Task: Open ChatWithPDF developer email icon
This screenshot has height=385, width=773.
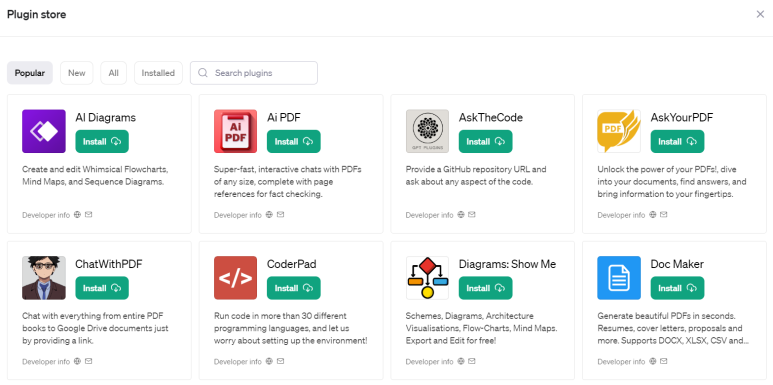Action: (x=89, y=361)
